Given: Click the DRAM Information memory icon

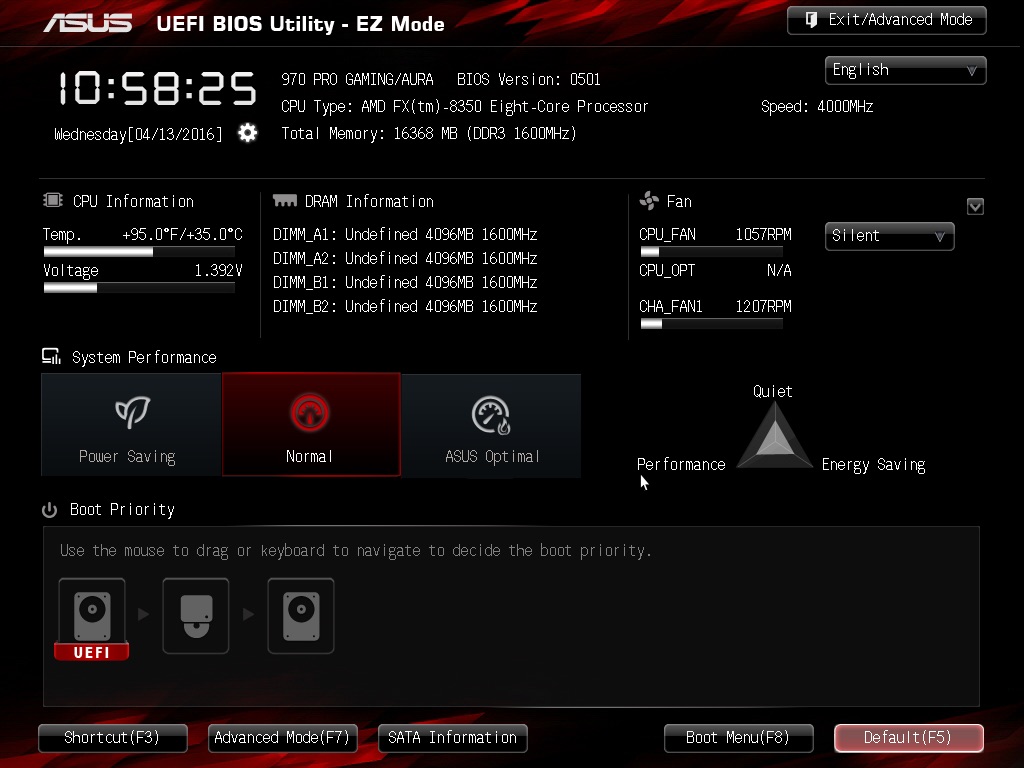Looking at the screenshot, I should (285, 200).
